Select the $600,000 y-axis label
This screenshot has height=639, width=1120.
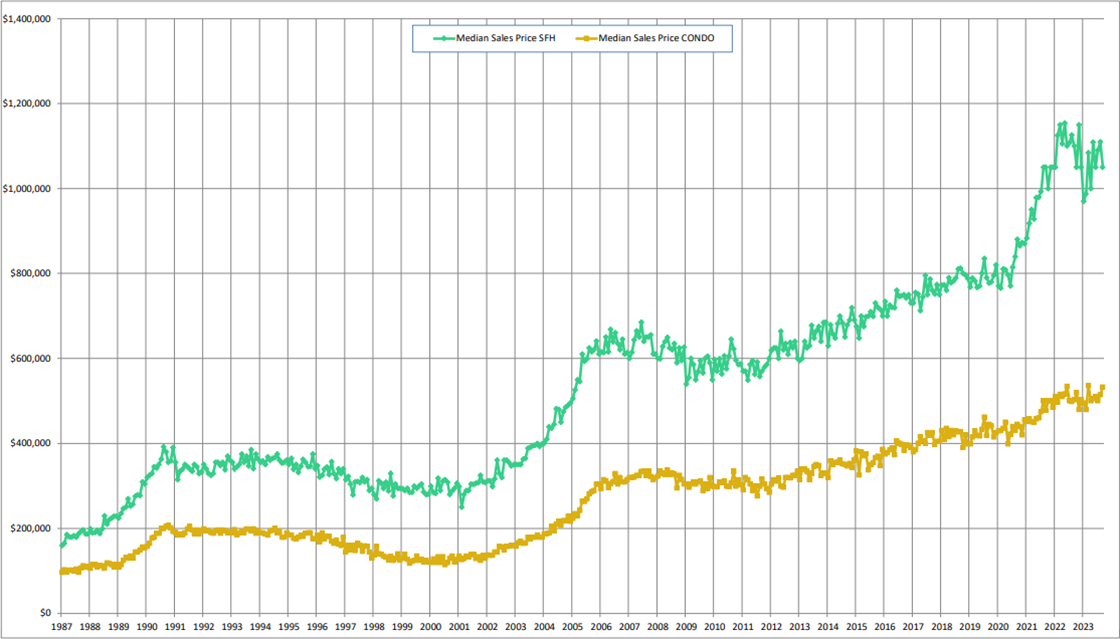click(32, 359)
